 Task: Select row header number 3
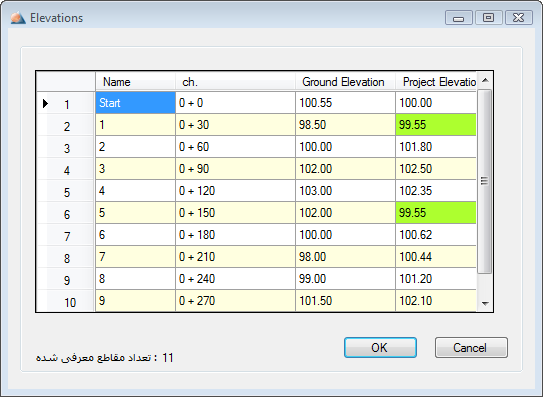coord(66,147)
